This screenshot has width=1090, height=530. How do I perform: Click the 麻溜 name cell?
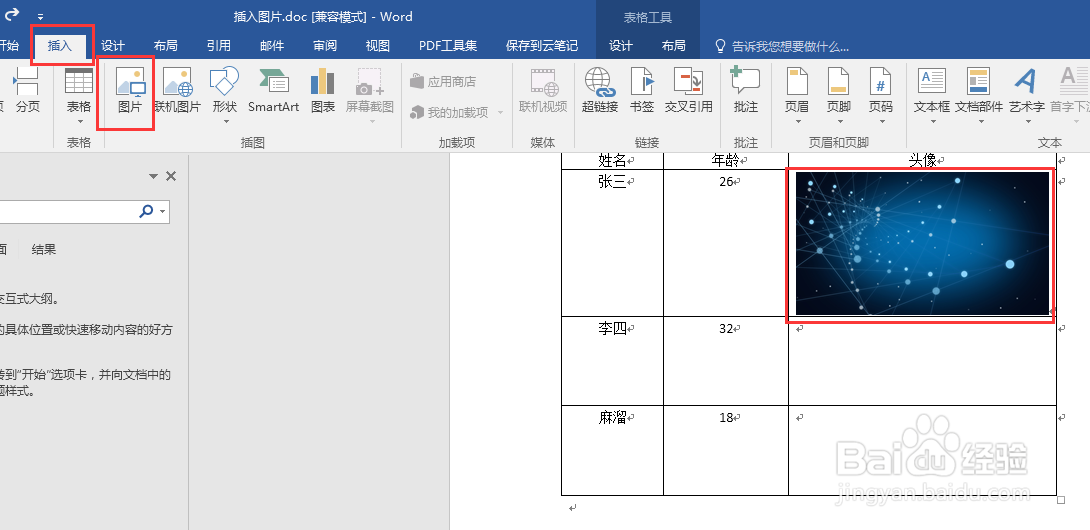(x=612, y=451)
